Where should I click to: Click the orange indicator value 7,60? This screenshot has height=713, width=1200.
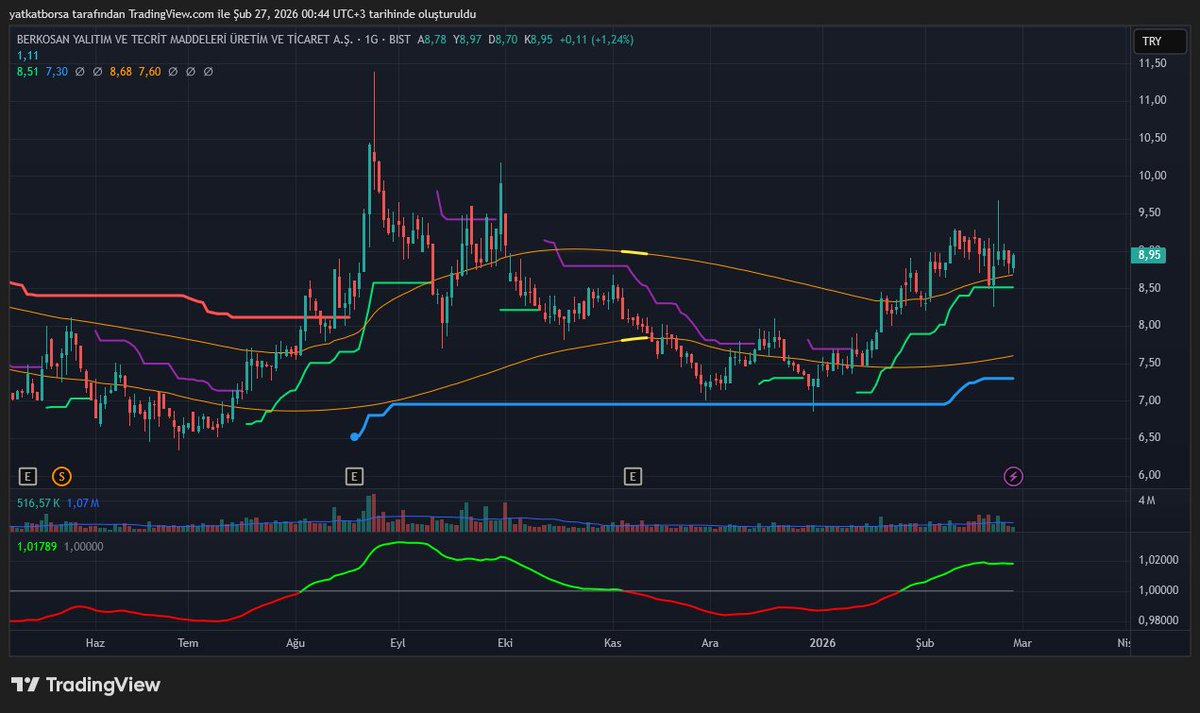click(x=149, y=72)
